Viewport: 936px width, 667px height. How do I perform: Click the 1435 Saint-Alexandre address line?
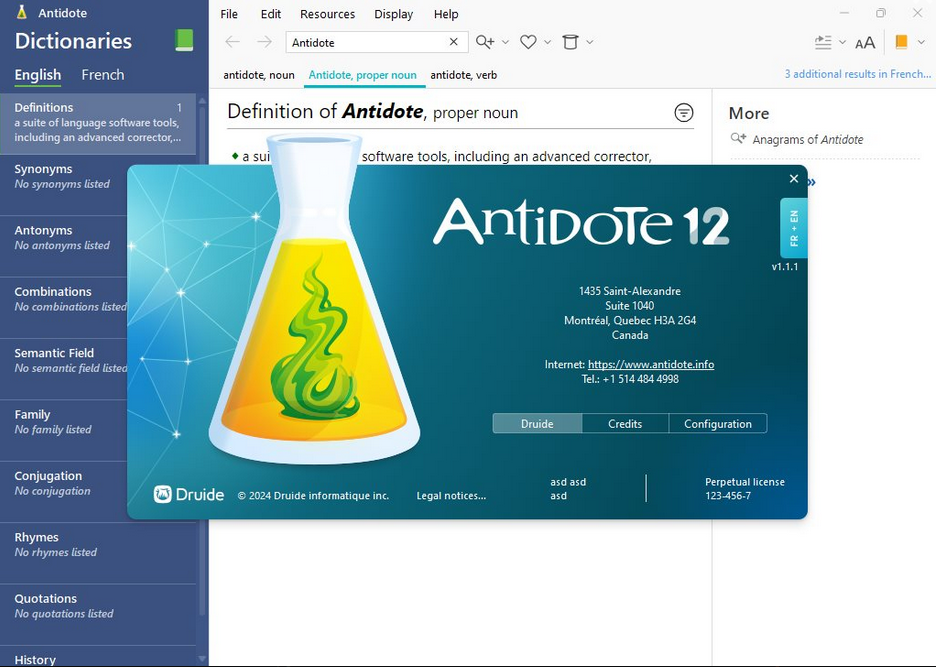pyautogui.click(x=630, y=291)
